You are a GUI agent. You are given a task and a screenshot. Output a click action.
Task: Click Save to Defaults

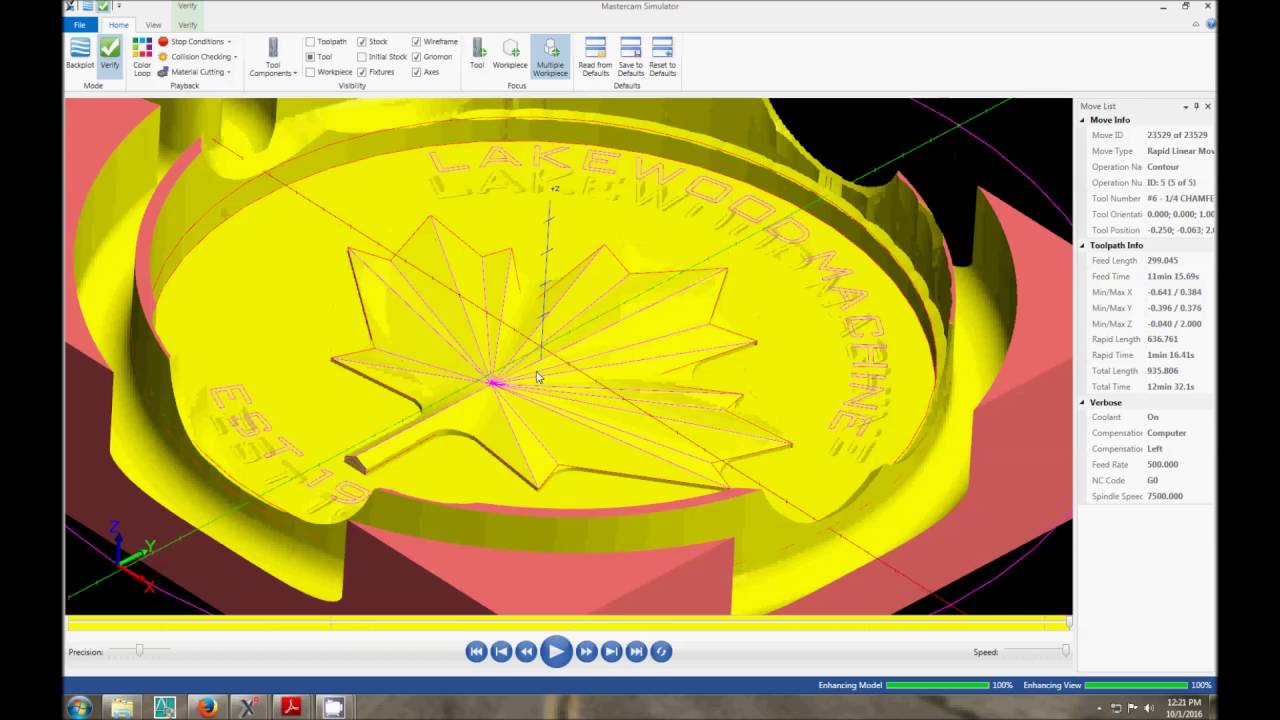pyautogui.click(x=631, y=57)
